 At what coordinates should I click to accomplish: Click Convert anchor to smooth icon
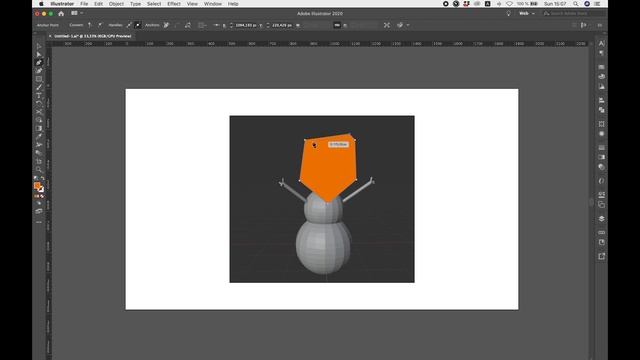pos(100,25)
